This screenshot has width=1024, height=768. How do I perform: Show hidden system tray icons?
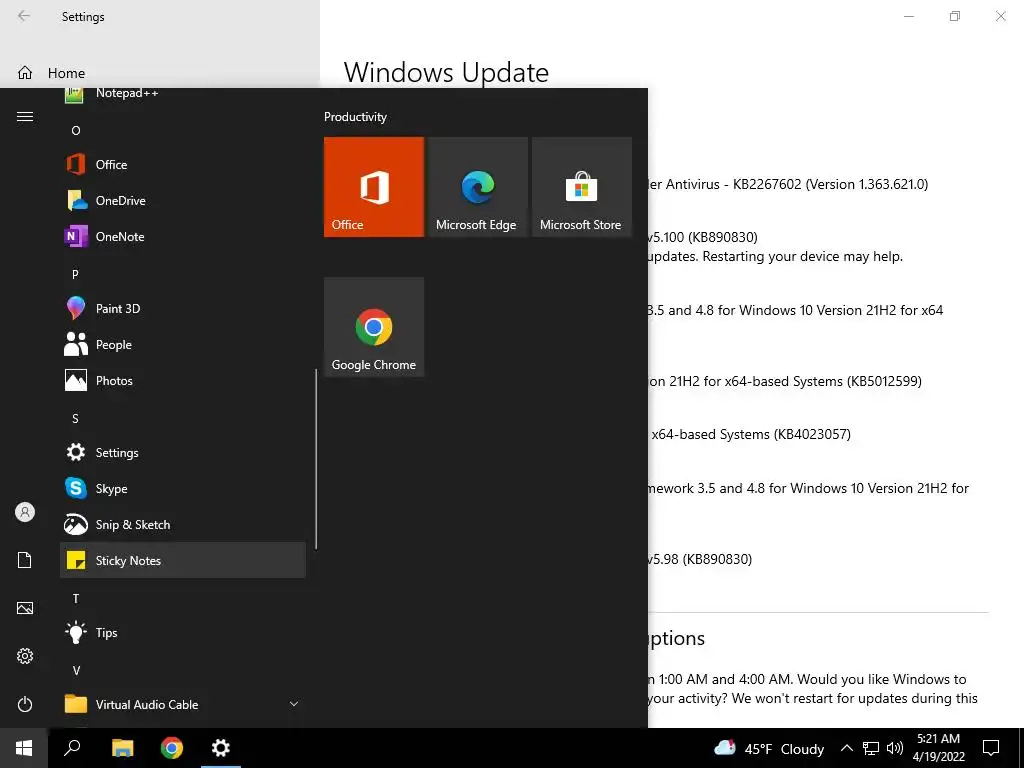[846, 748]
